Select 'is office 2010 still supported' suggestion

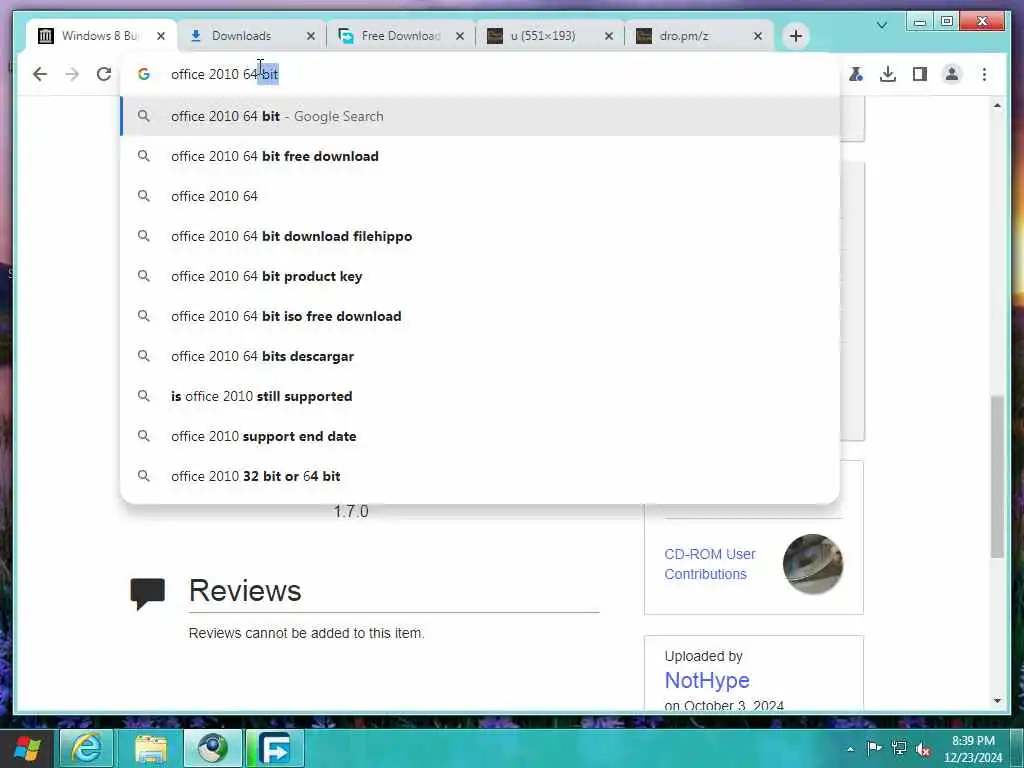(x=480, y=396)
